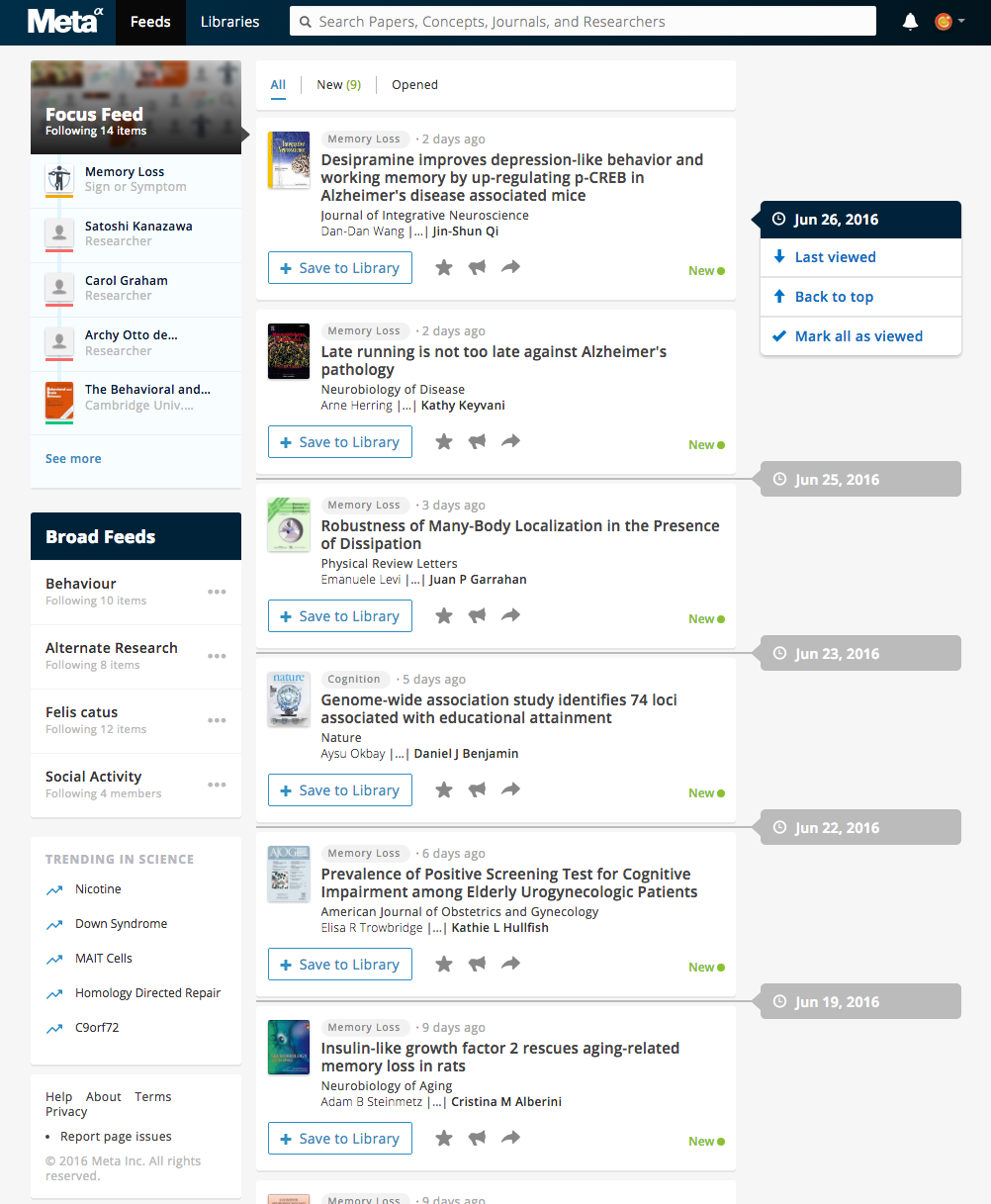Share the Genome-wide association study paper

click(x=510, y=789)
